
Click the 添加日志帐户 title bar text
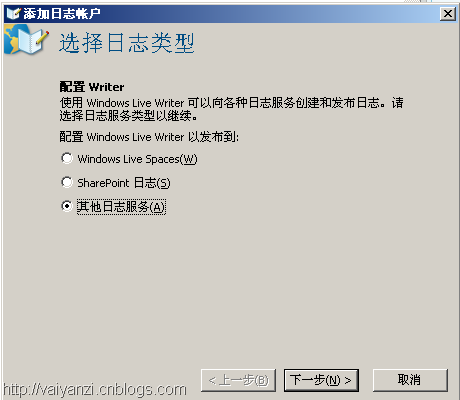click(62, 14)
